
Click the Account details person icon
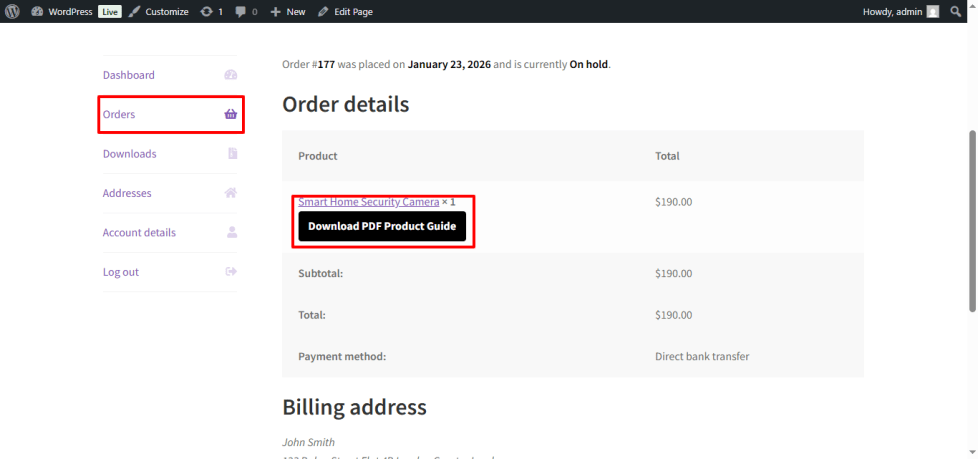coord(232,232)
